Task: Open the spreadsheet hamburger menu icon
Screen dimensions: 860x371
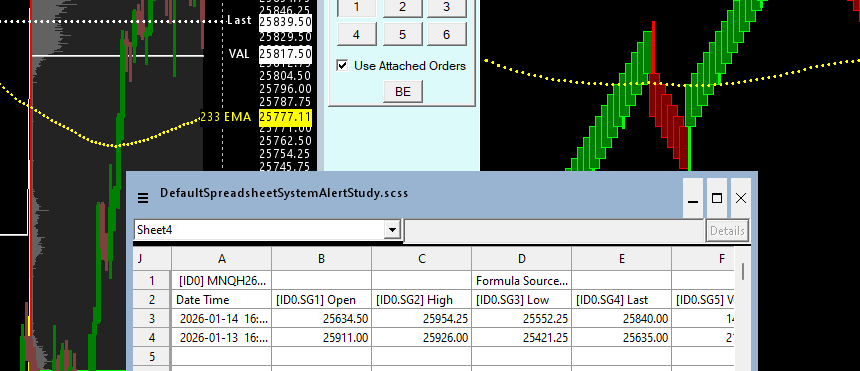Action: [x=143, y=198]
